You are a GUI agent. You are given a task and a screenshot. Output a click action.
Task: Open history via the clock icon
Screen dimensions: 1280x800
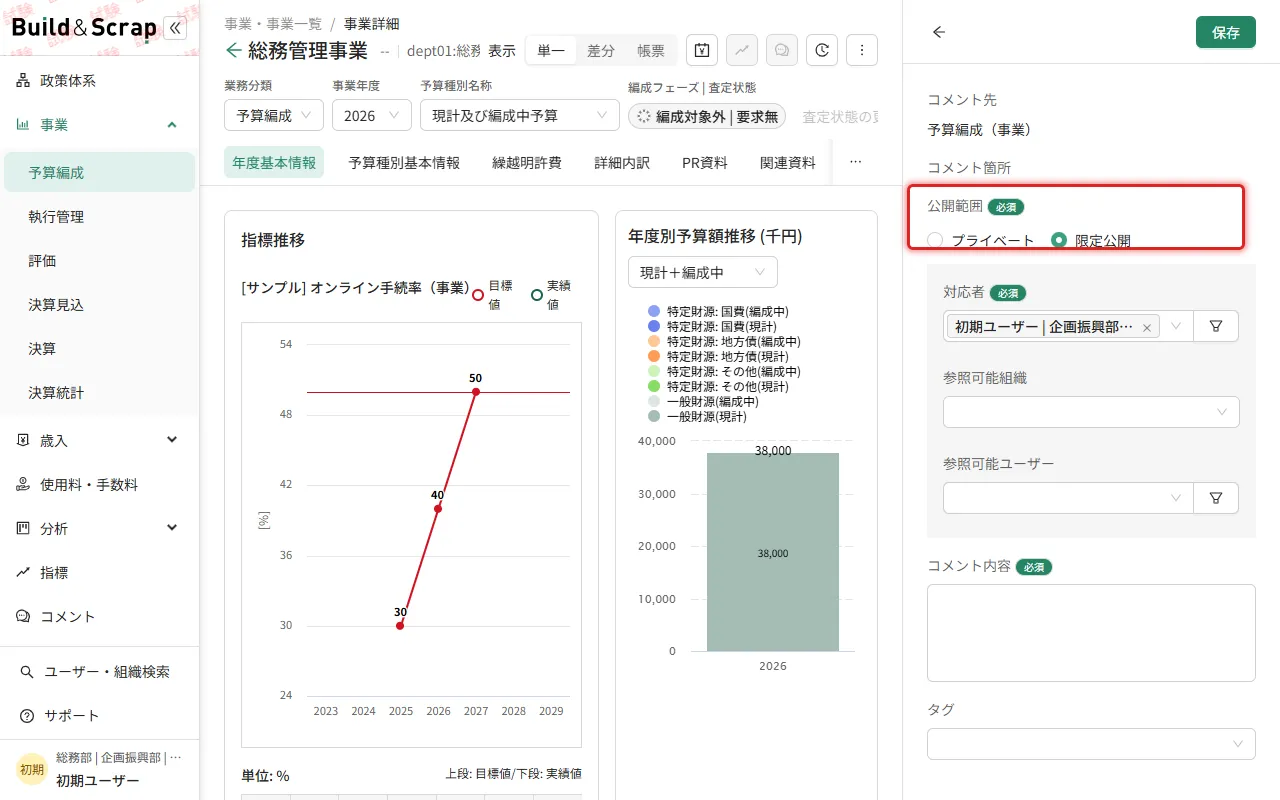tap(822, 50)
